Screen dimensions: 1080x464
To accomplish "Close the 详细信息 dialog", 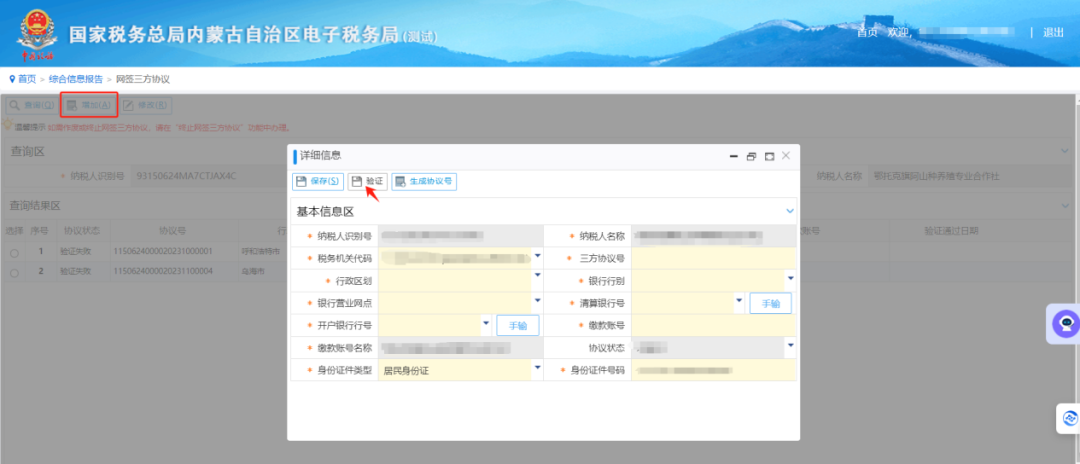I will click(786, 156).
